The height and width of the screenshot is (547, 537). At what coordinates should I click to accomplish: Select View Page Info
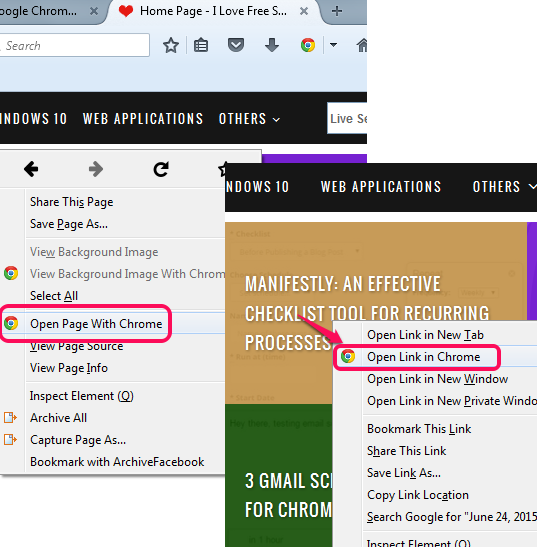pyautogui.click(x=69, y=368)
